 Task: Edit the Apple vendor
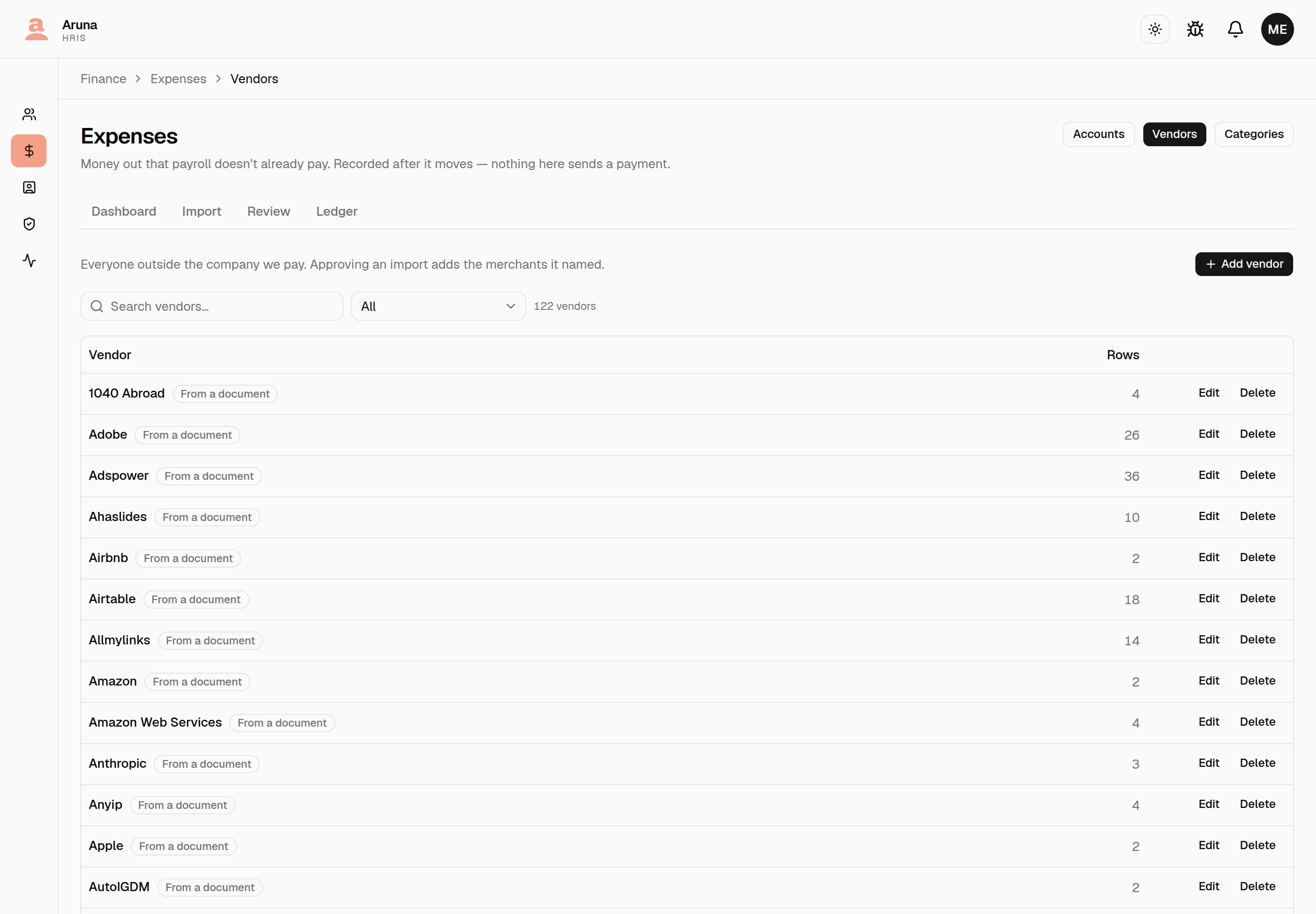click(1208, 845)
